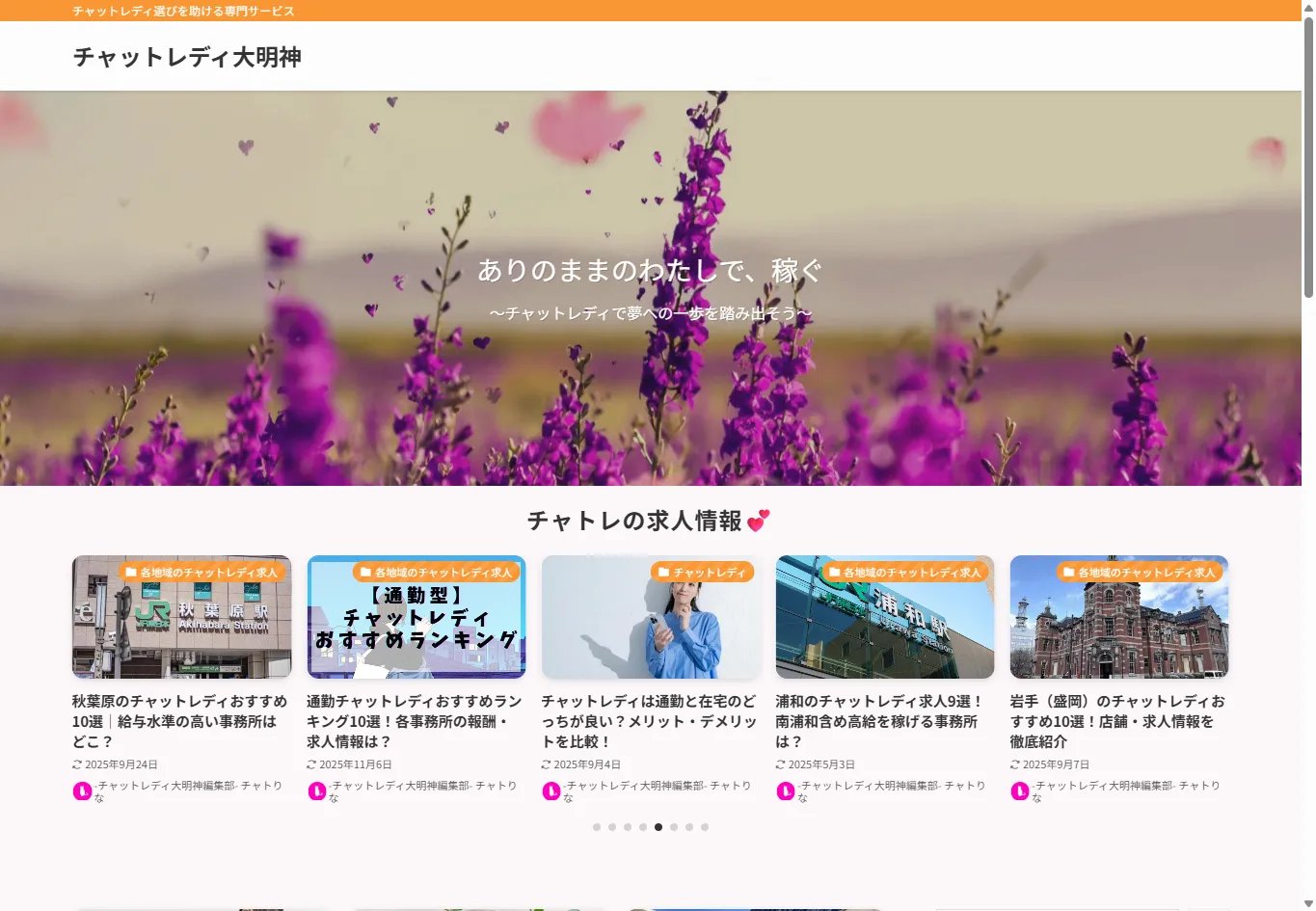Select the first carousel pagination dot
Screen dimensions: 1316x911
[x=597, y=827]
